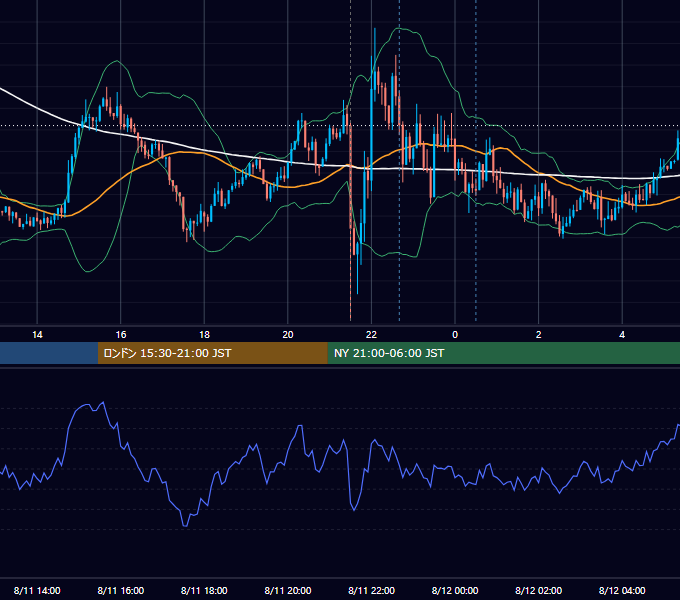The height and width of the screenshot is (600, 680).
Task: Click the 18 hour label on price chart axis
Action: pos(204,335)
